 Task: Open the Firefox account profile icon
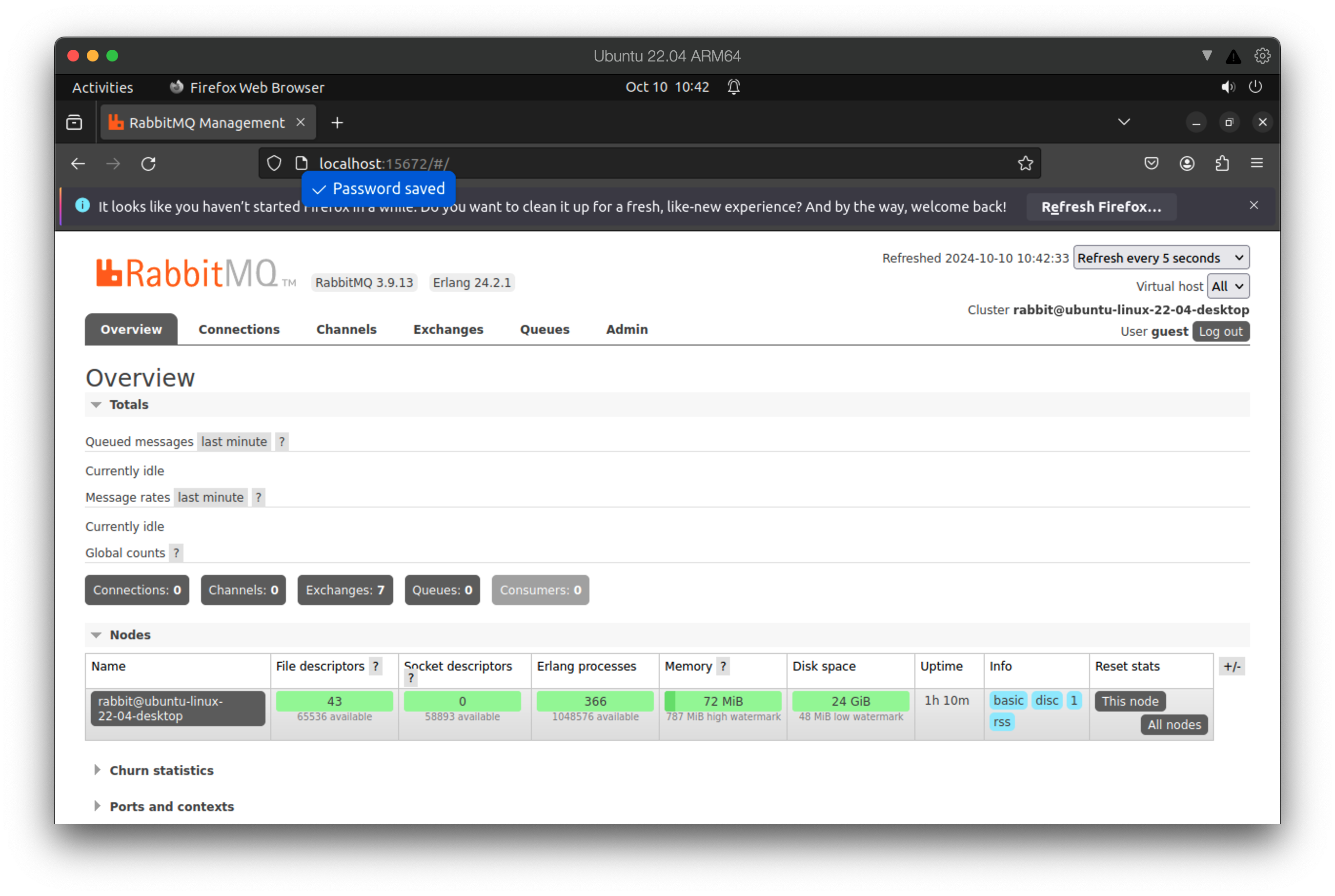click(1187, 163)
